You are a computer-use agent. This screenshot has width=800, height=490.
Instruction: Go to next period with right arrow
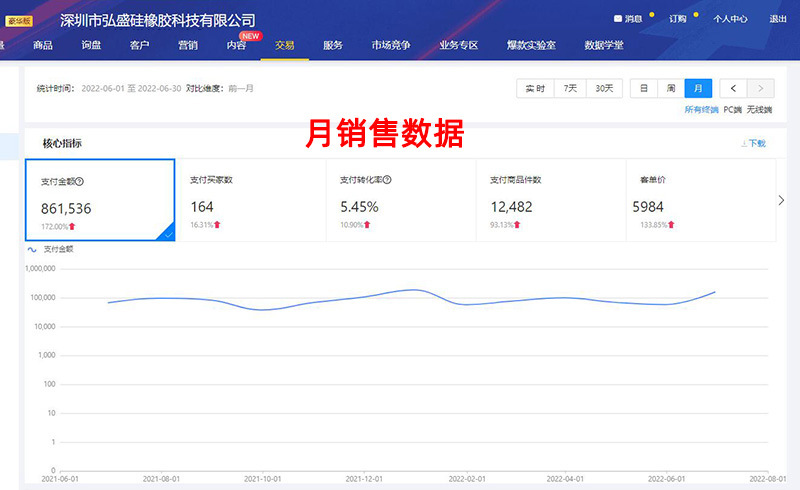[761, 88]
